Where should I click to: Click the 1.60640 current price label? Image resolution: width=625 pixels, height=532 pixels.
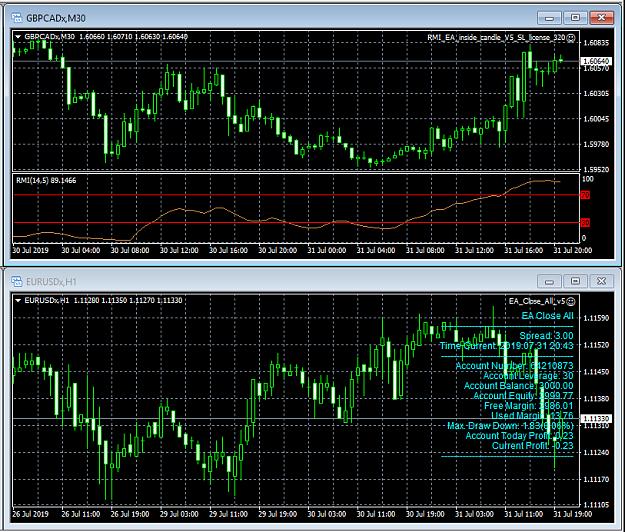tap(596, 61)
